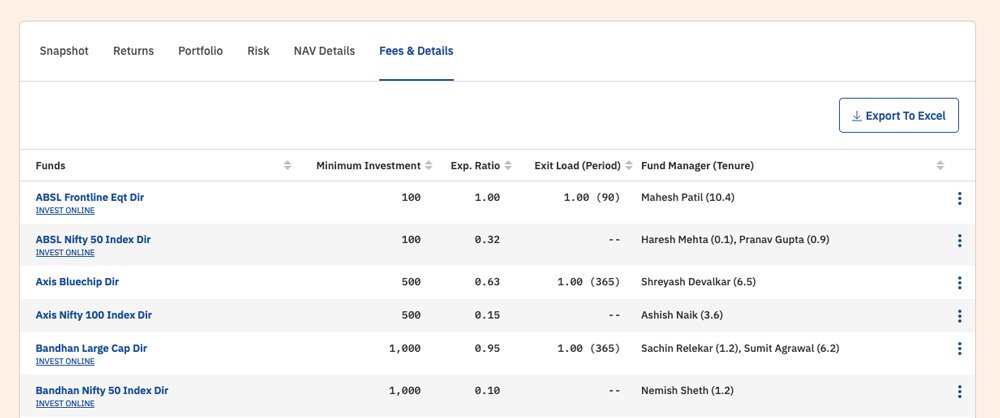Sort by Exit Load (Period) column arrows
The height and width of the screenshot is (418, 1000).
[629, 166]
